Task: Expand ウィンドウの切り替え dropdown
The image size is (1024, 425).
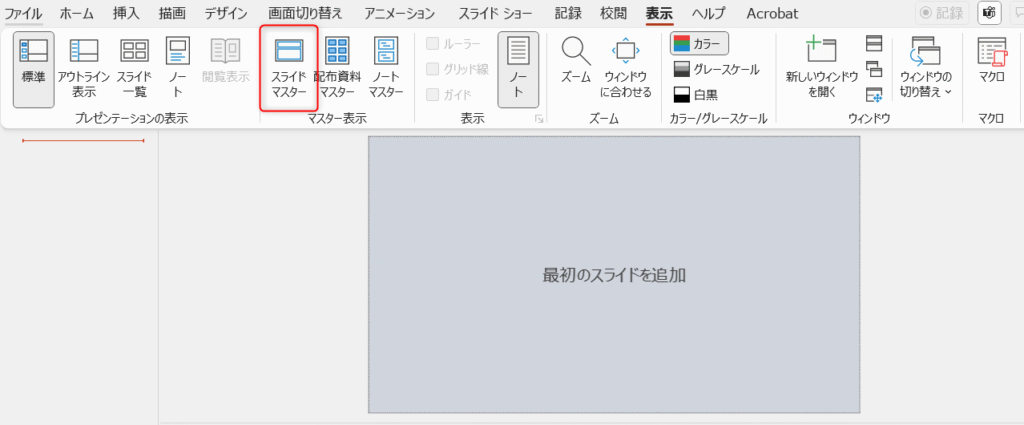Action: pyautogui.click(x=926, y=69)
